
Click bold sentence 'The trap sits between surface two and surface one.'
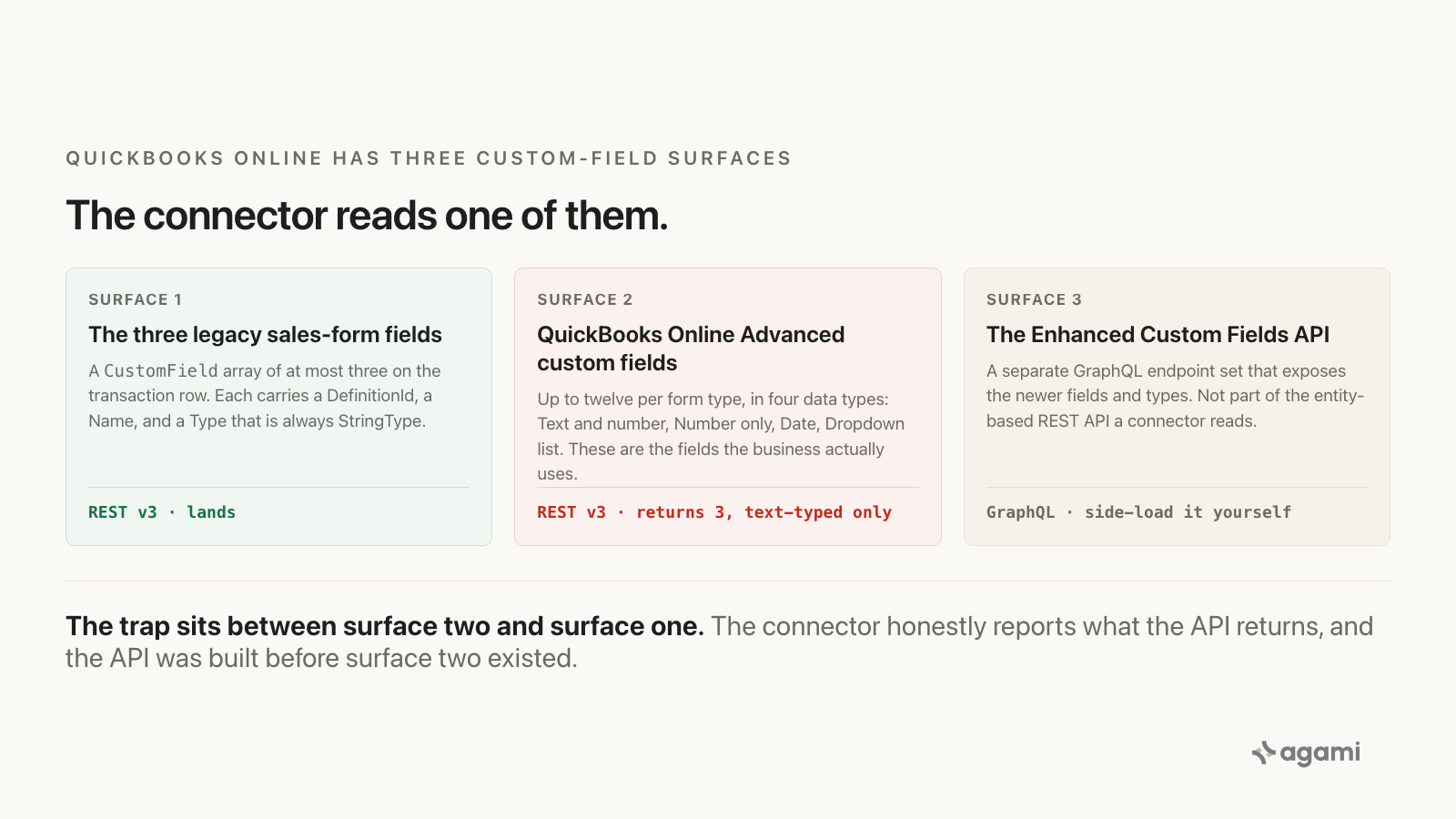click(x=385, y=626)
